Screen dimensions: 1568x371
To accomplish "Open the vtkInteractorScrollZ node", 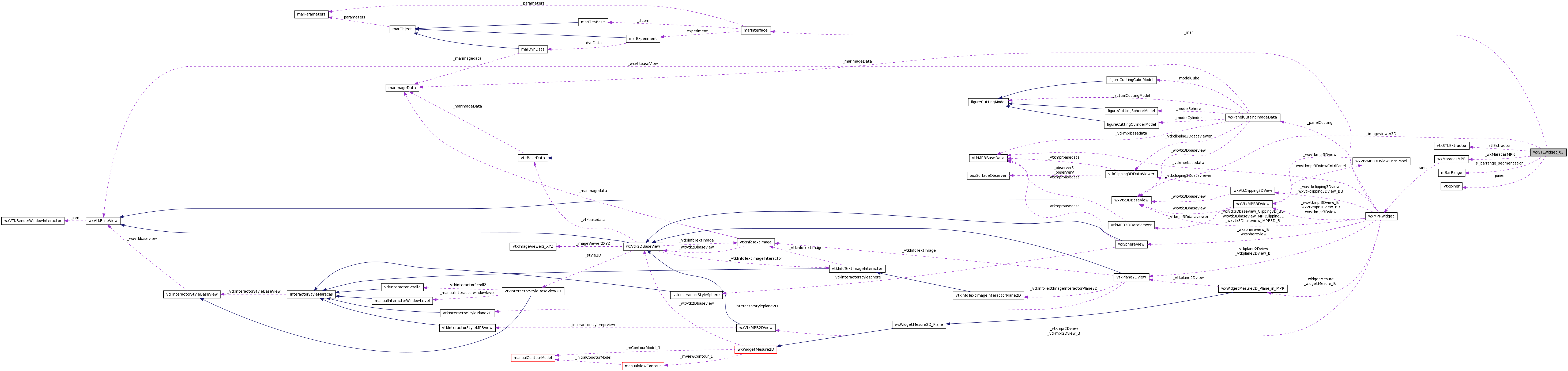I will pos(402,287).
